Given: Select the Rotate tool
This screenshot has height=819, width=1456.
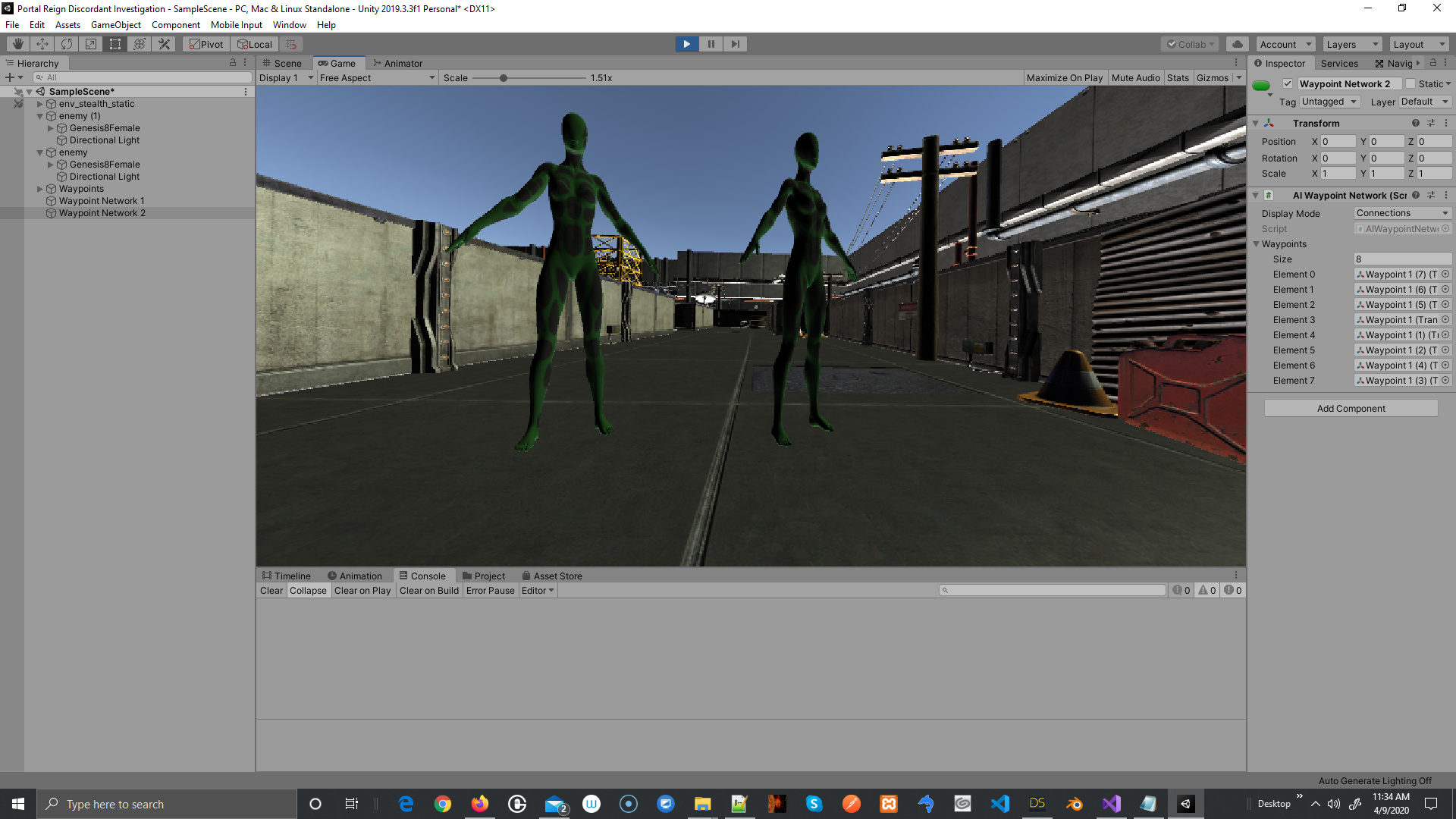Looking at the screenshot, I should pyautogui.click(x=67, y=44).
